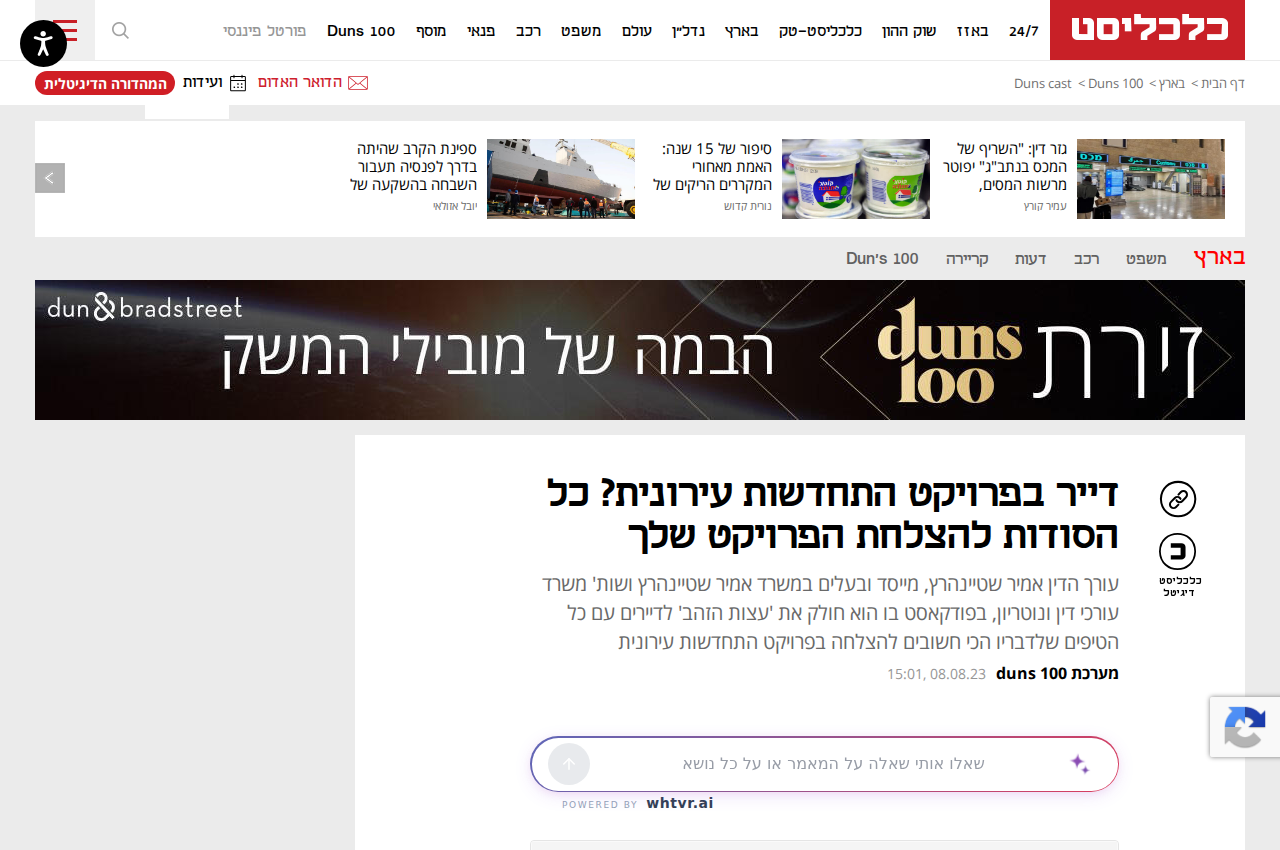Click the reCAPTCHA badge
The image size is (1280, 850).
(x=1245, y=727)
